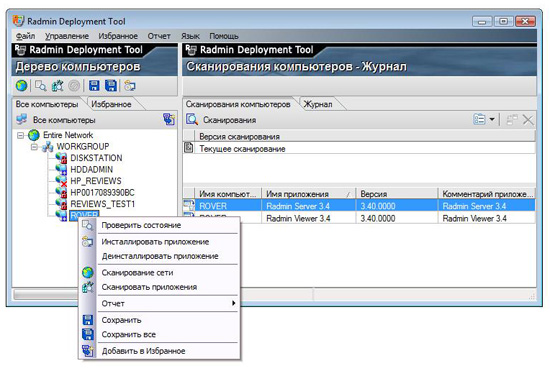The image size is (550, 371).
Task: Open the Отчет menu in menu bar
Action: point(159,36)
